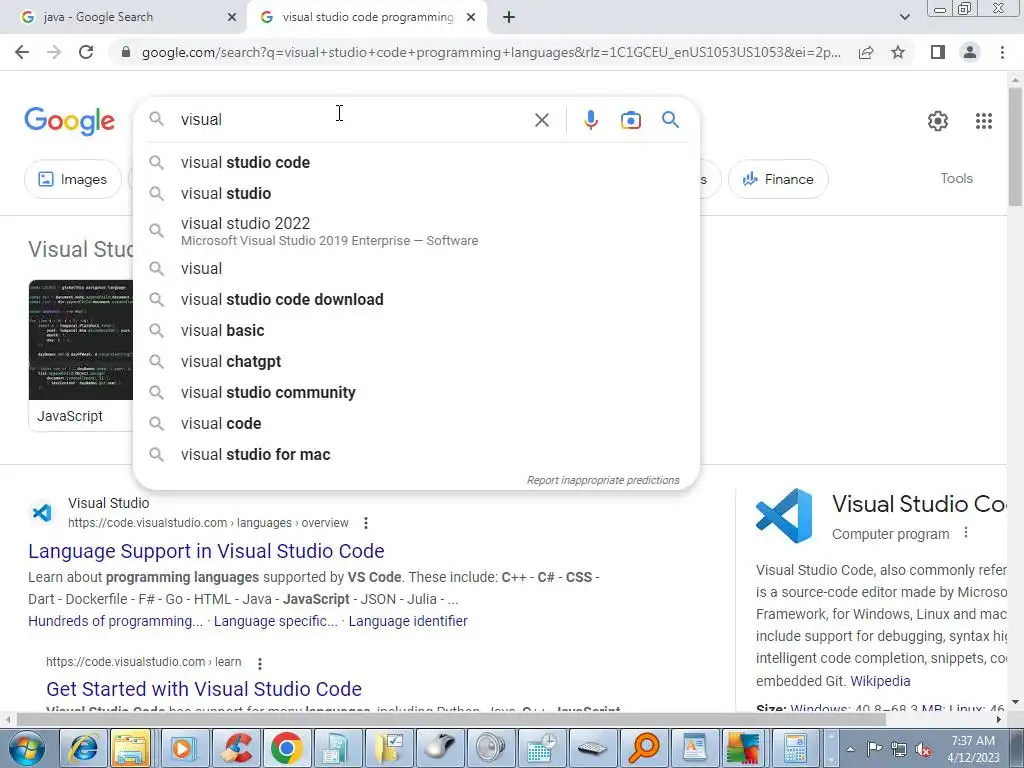Viewport: 1024px width, 768px height.
Task: Open the Calculator taskbar icon
Action: tap(795, 748)
